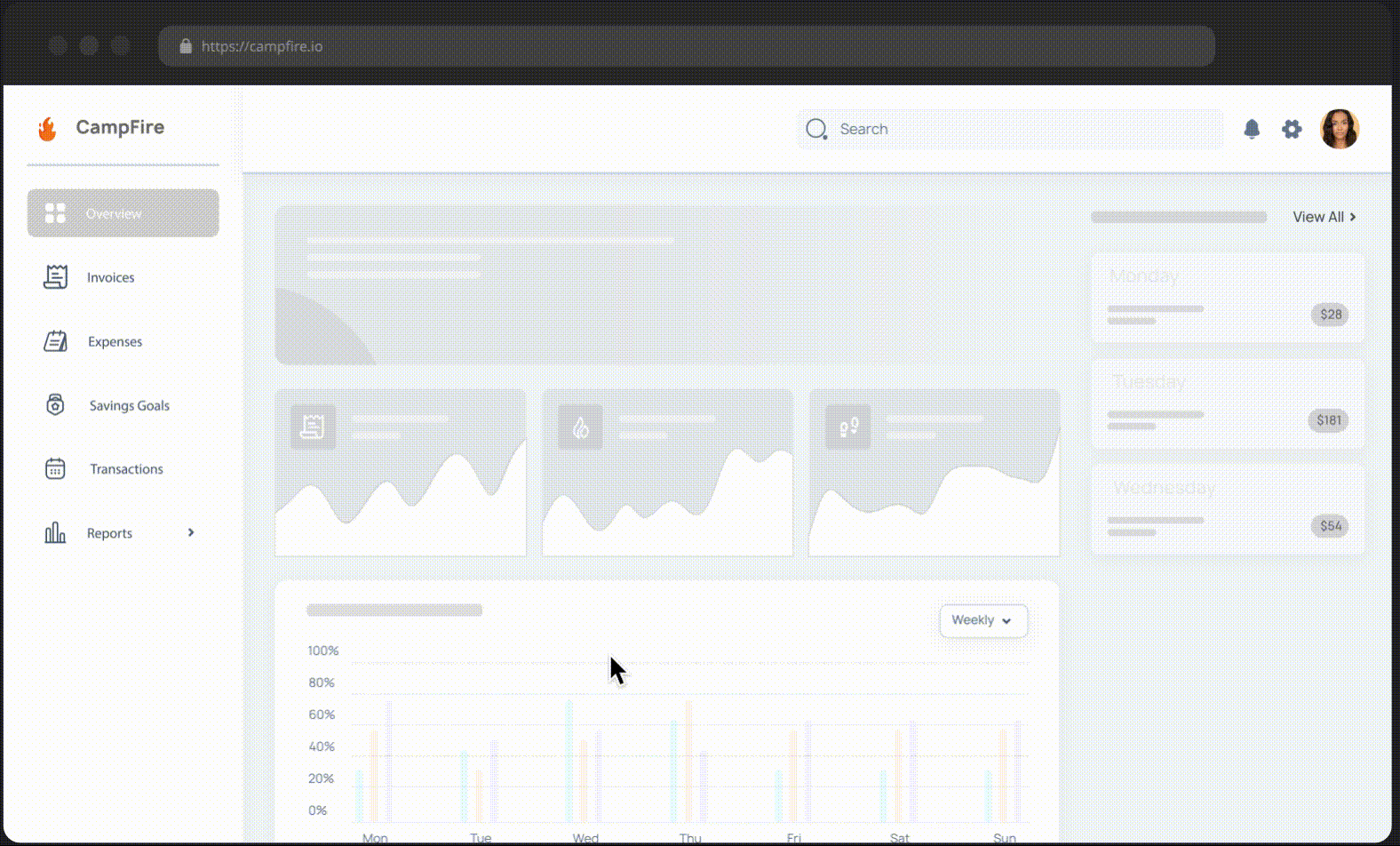Click the View All link

(1324, 217)
